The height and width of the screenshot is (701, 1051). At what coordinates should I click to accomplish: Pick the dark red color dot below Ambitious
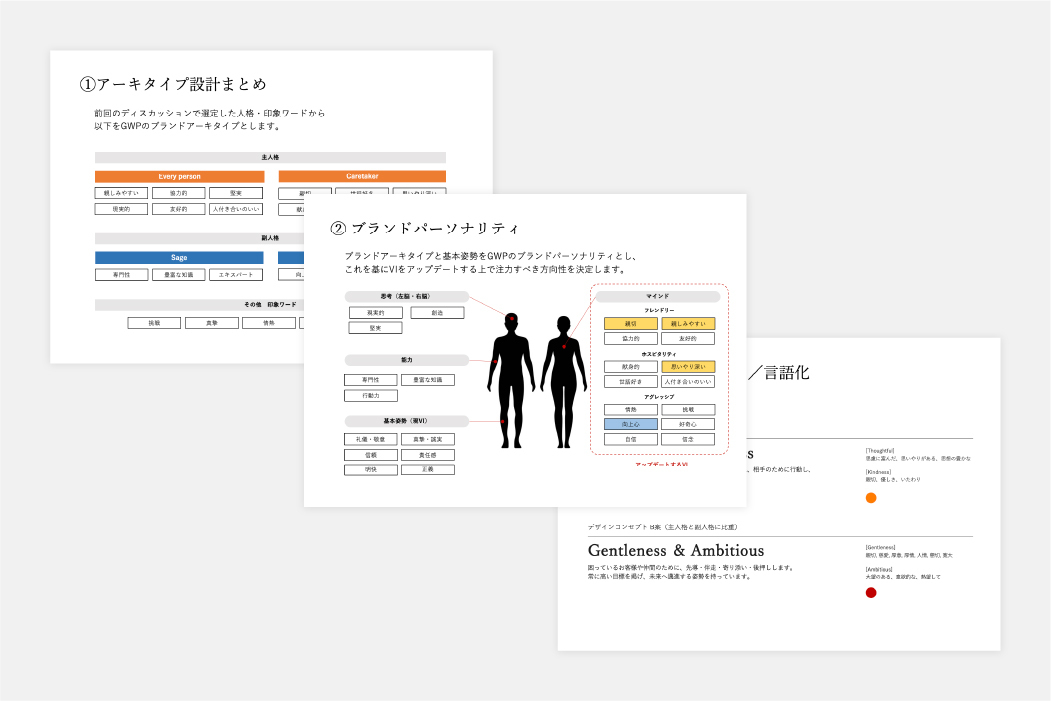tap(871, 592)
